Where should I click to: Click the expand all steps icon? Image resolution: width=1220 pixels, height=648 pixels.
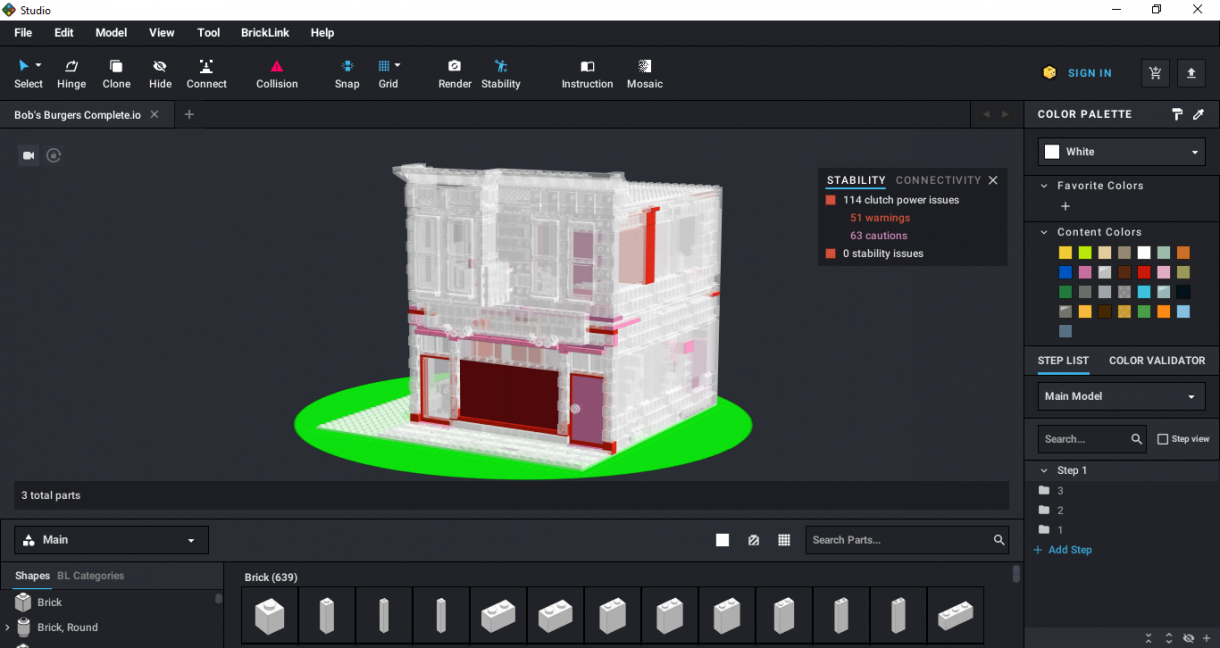coord(1169,638)
